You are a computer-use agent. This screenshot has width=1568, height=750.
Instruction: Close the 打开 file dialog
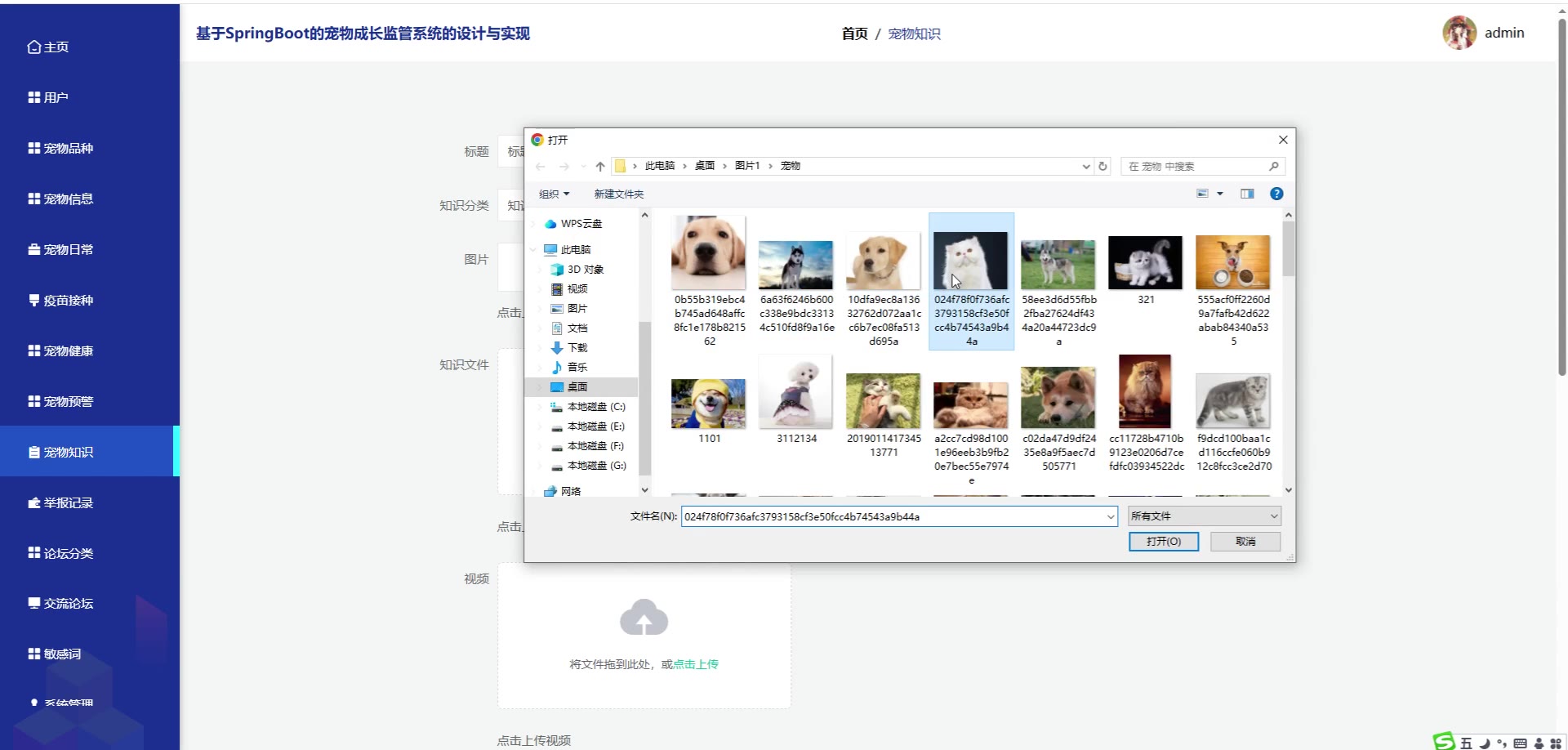click(x=1283, y=140)
